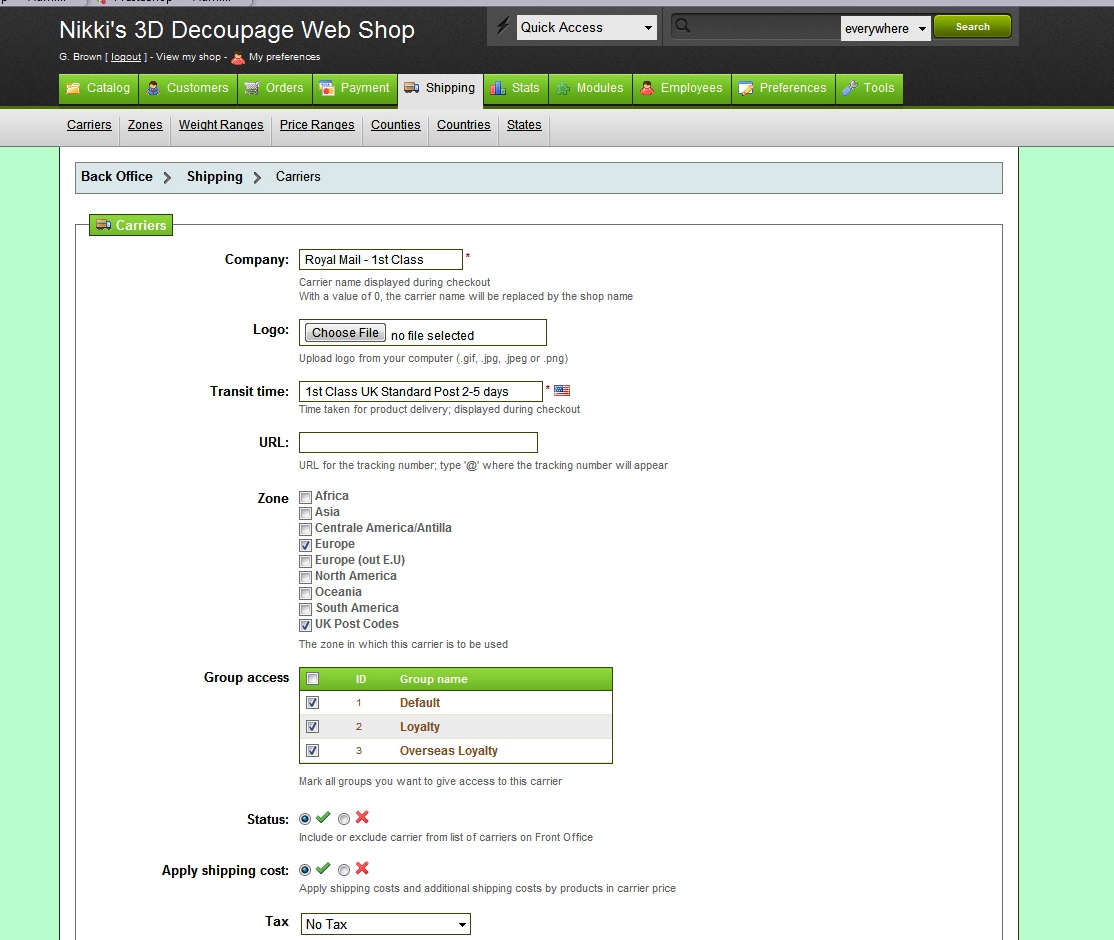Screen dimensions: 1114x940
Task: Open the Price Ranges submenu tab
Action: [x=317, y=125]
